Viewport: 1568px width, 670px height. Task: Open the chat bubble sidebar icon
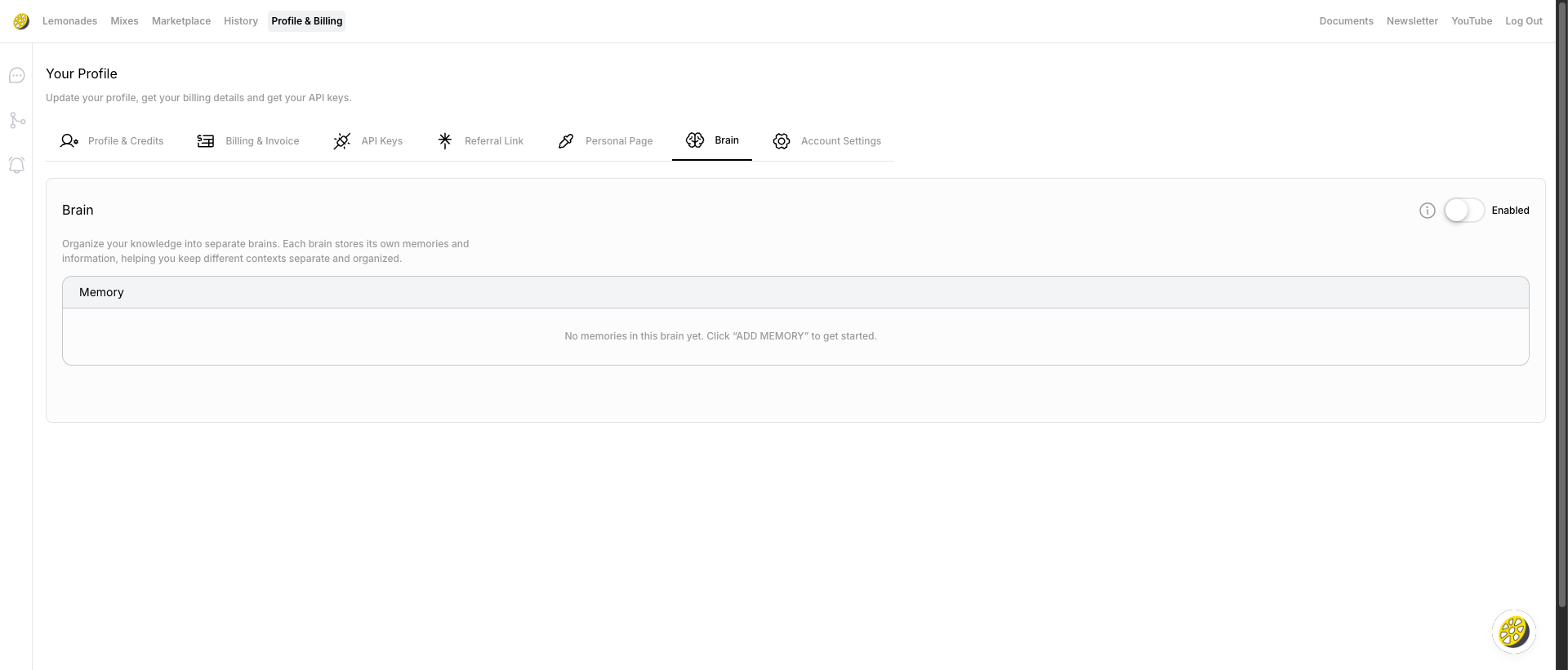(x=16, y=76)
